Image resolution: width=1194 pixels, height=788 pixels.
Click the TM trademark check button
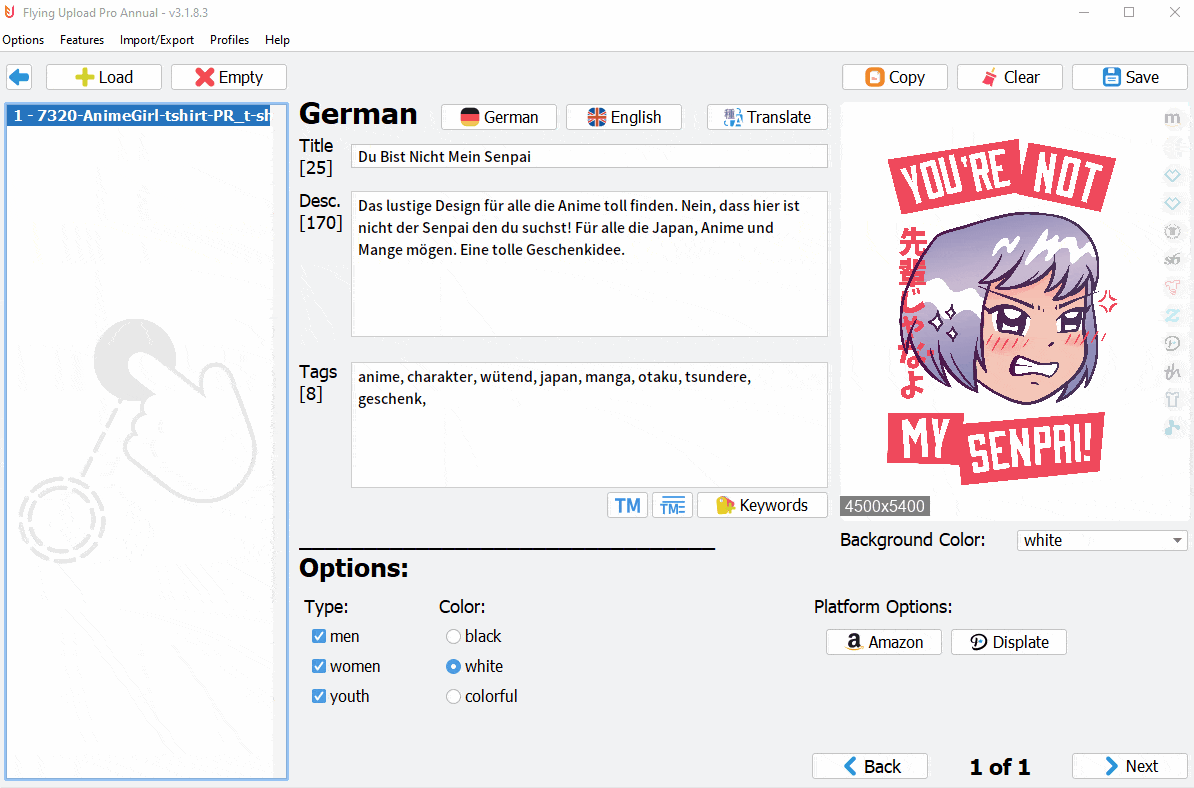(627, 506)
